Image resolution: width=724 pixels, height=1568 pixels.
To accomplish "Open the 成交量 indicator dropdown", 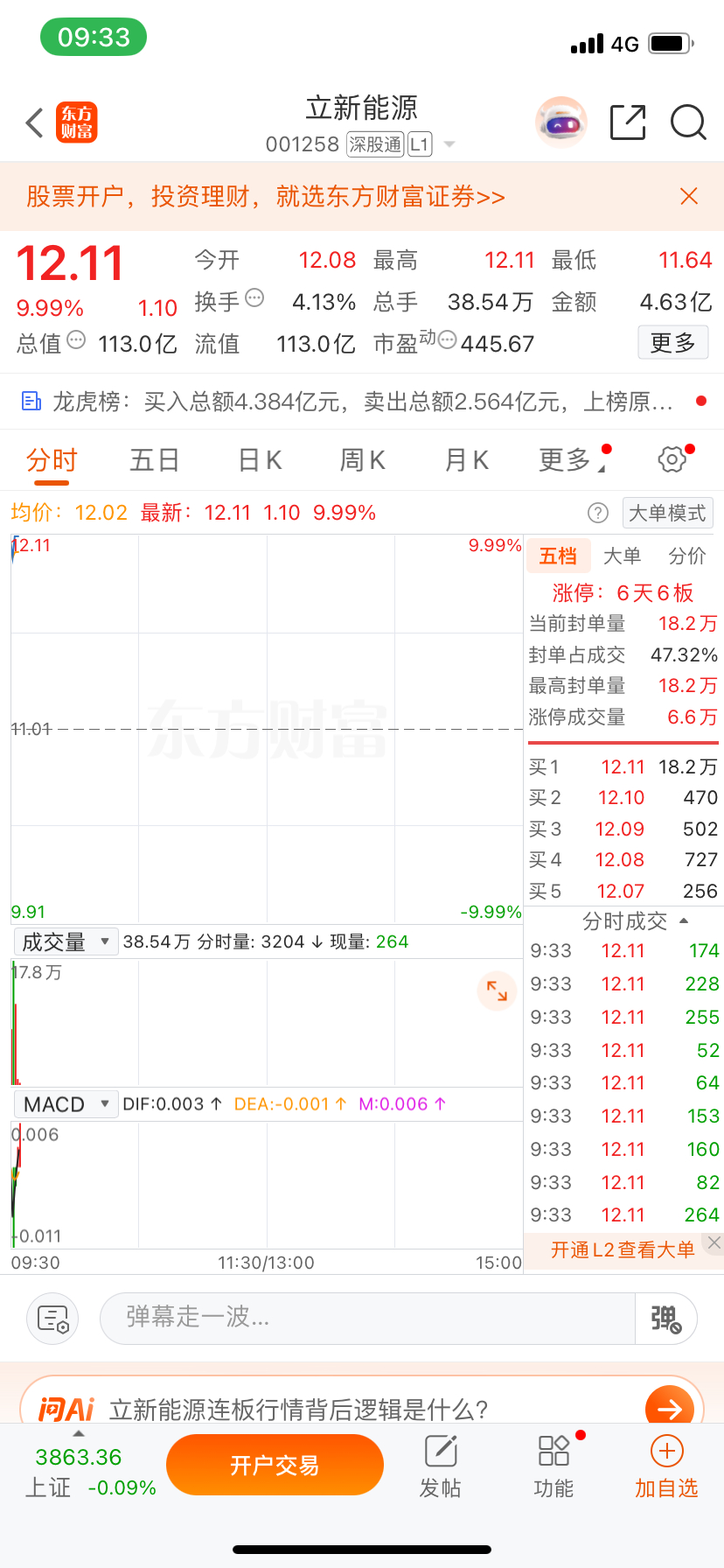I will (x=66, y=941).
